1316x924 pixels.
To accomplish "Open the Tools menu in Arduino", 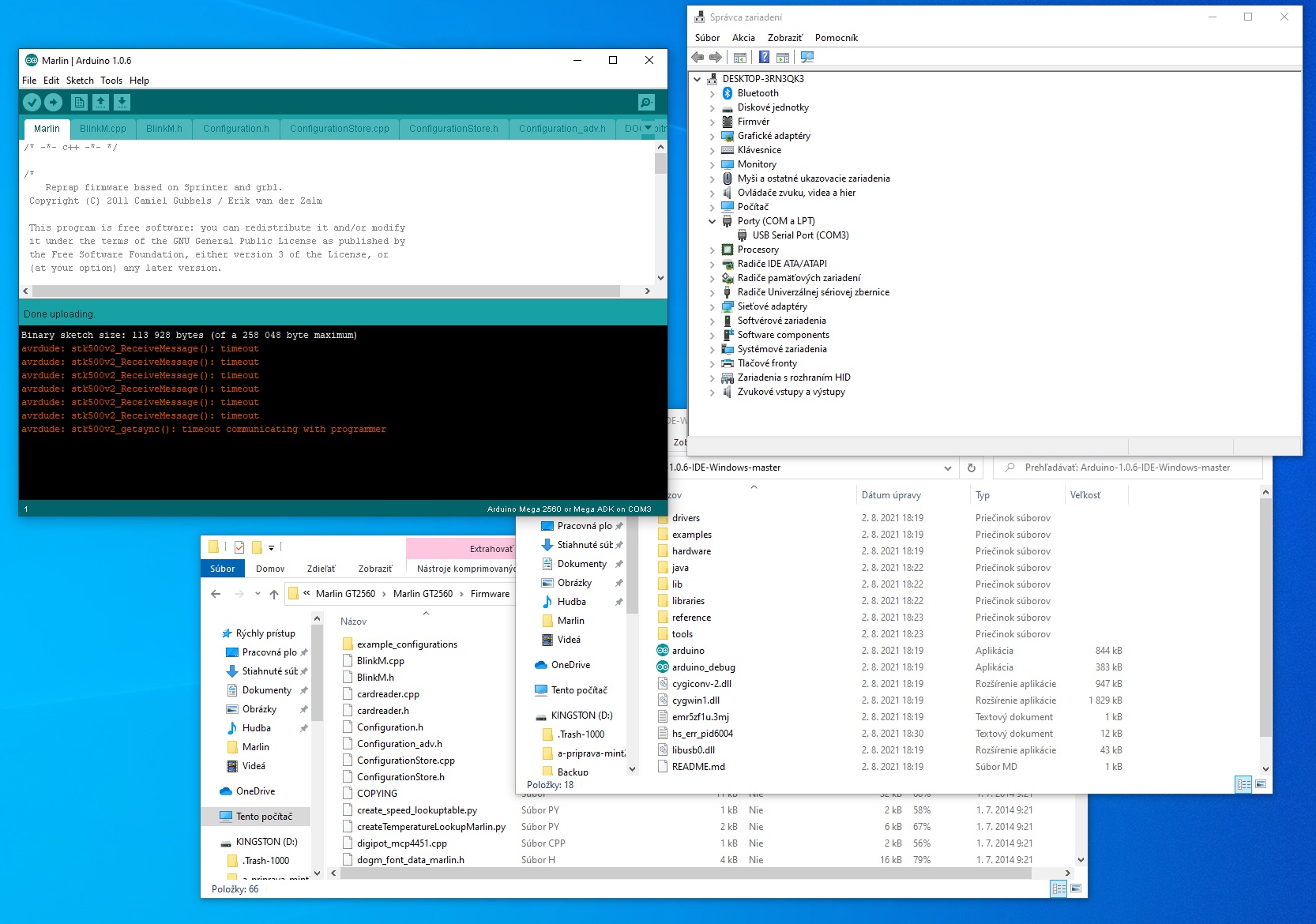I will [x=111, y=81].
